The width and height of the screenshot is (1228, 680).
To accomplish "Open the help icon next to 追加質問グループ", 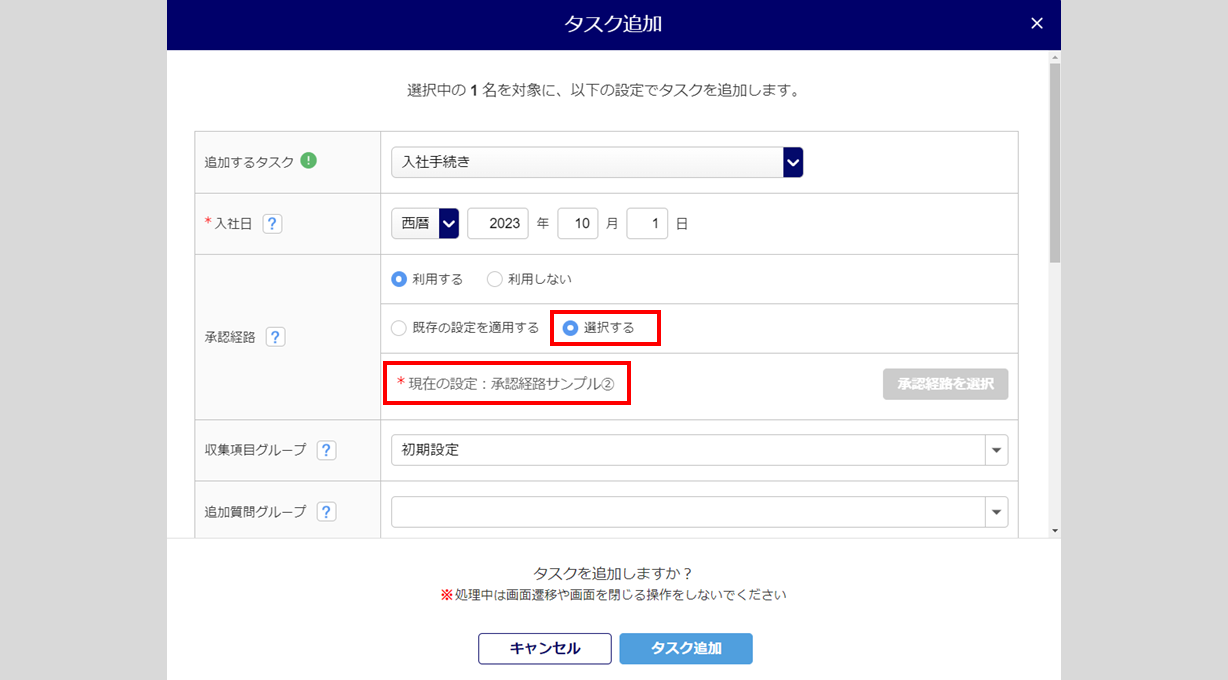I will click(326, 512).
